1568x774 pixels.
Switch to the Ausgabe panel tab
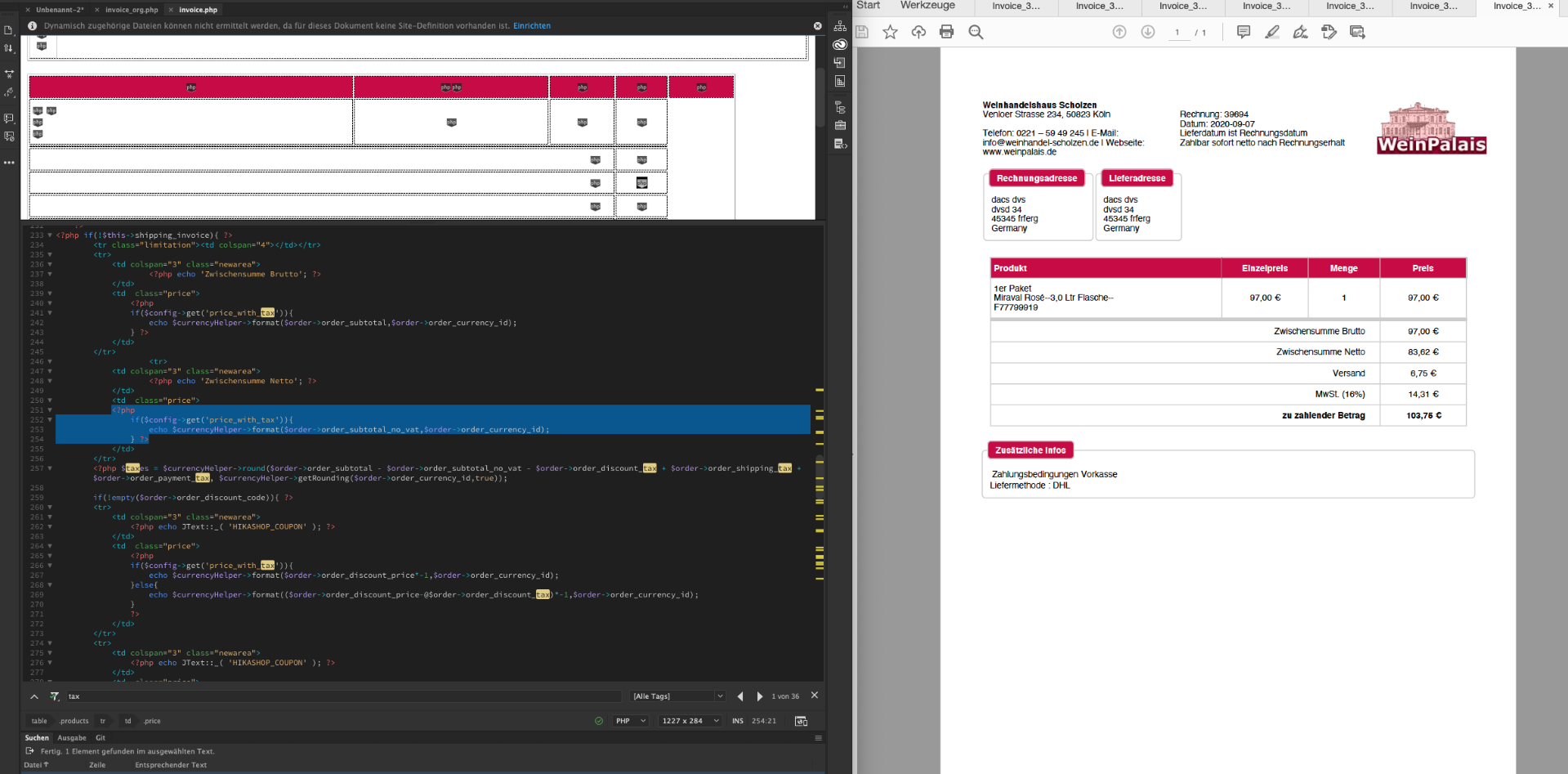[x=72, y=738]
